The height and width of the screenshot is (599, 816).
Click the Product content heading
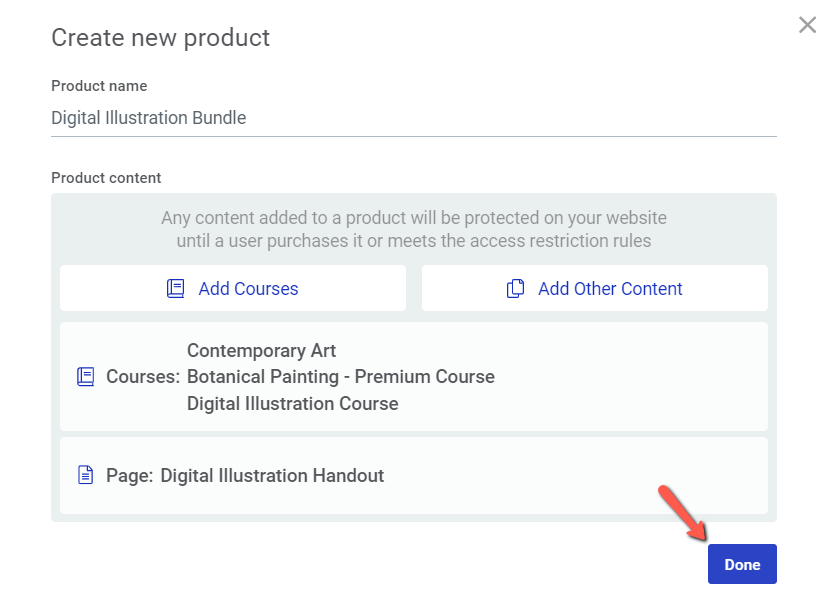pyautogui.click(x=106, y=178)
